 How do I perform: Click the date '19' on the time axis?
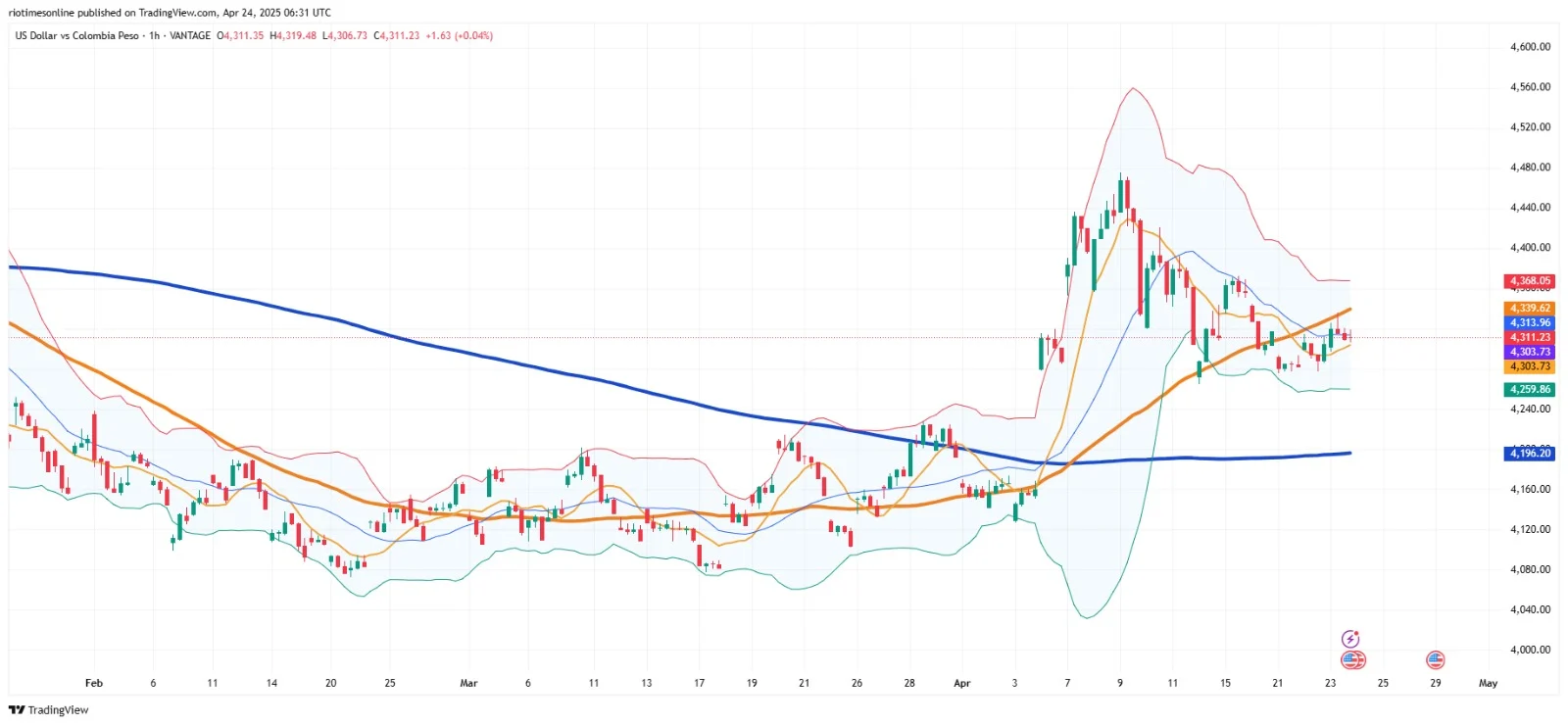tap(752, 683)
